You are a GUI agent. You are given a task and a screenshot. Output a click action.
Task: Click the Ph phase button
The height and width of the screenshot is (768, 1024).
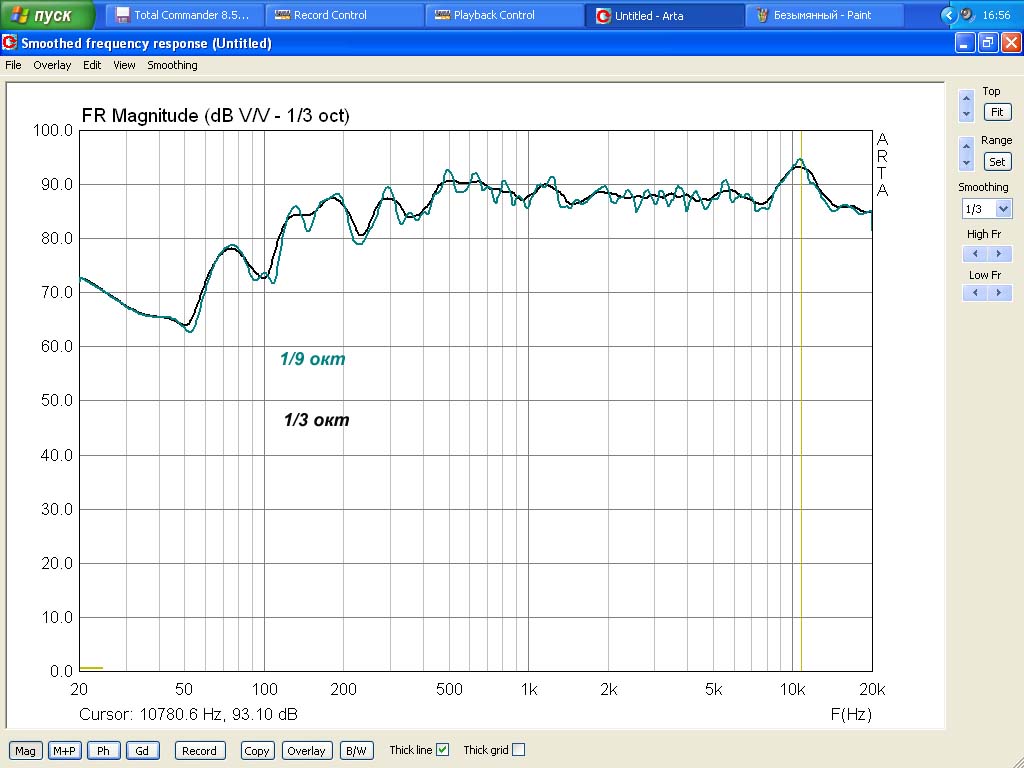point(103,751)
